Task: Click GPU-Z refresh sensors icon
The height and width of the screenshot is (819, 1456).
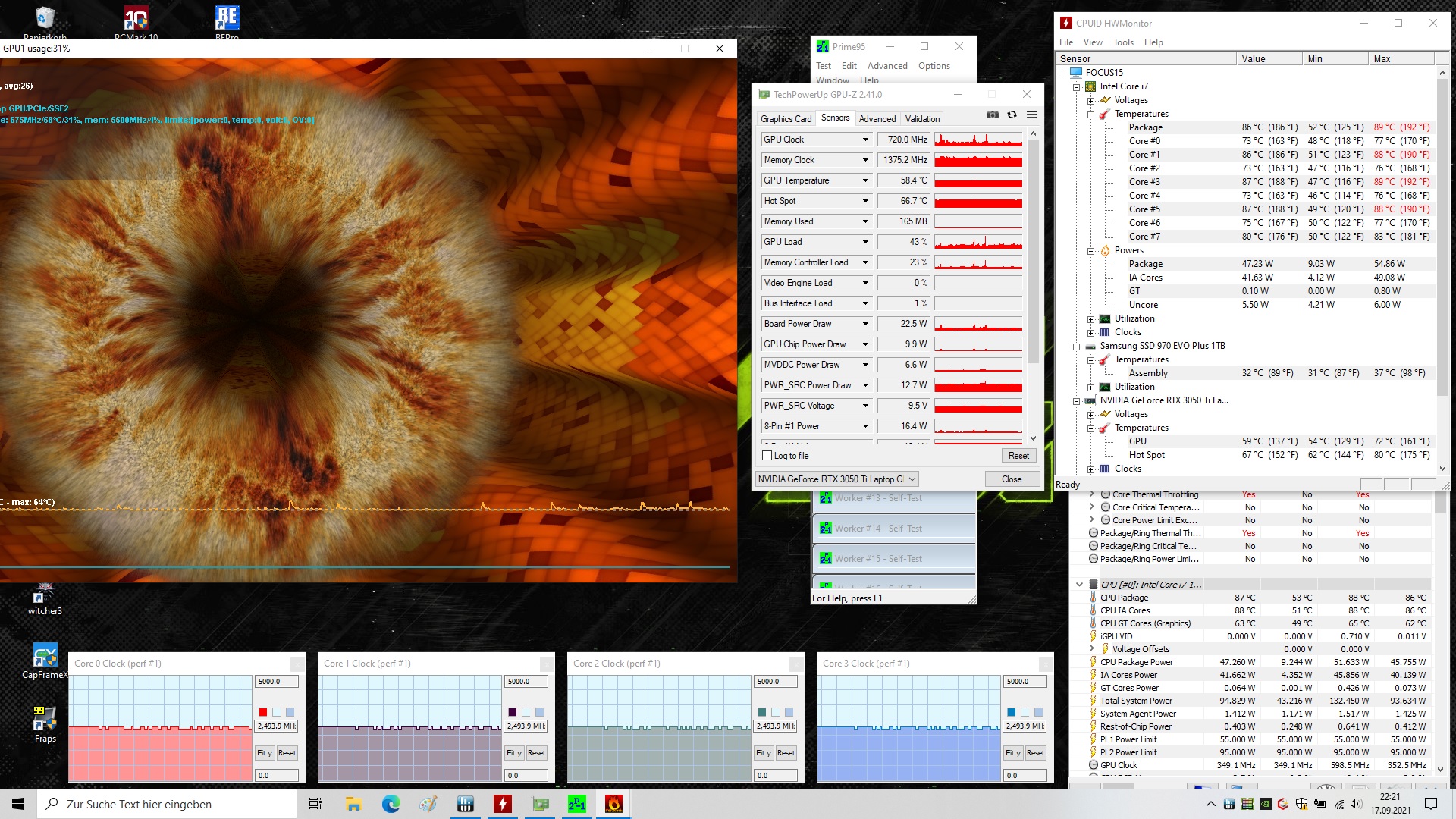Action: click(x=1012, y=115)
